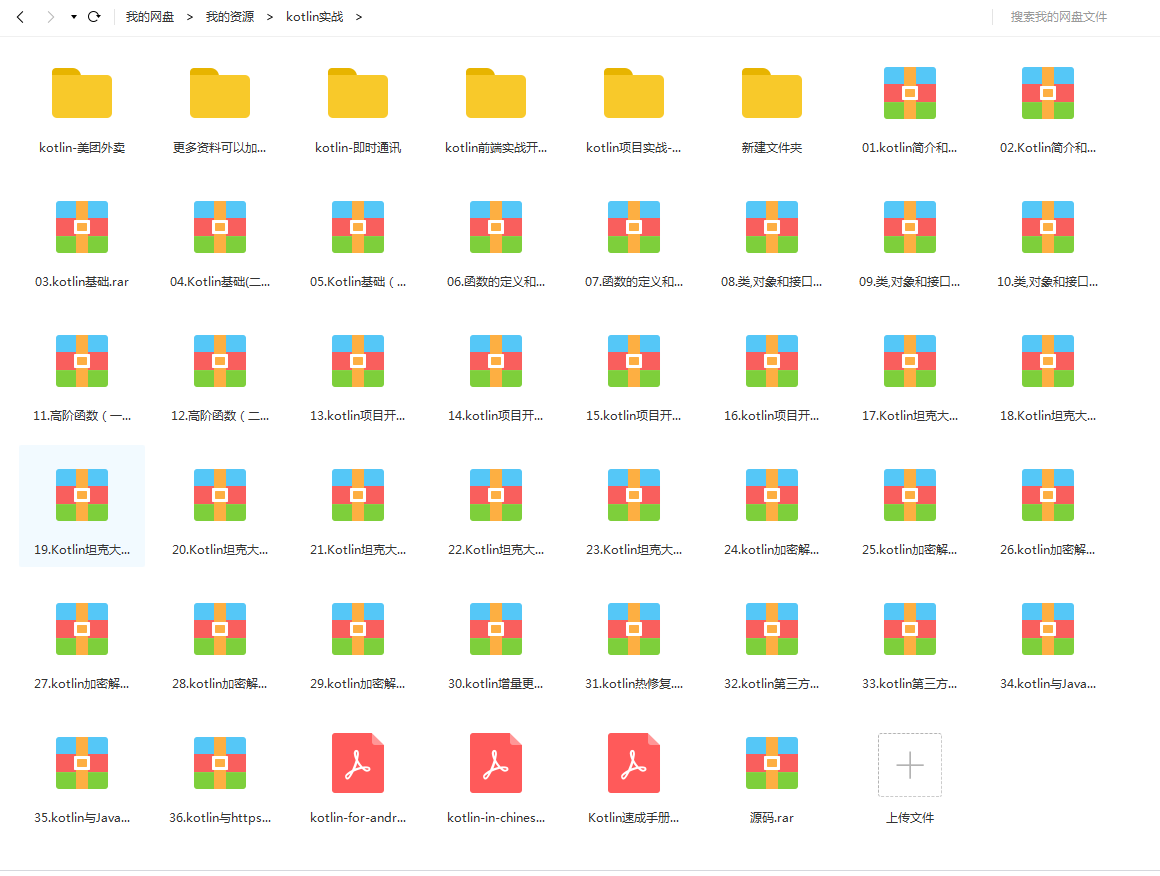The image size is (1160, 876).
Task: Select archive 36.kotlin与https...
Action: coord(220,763)
